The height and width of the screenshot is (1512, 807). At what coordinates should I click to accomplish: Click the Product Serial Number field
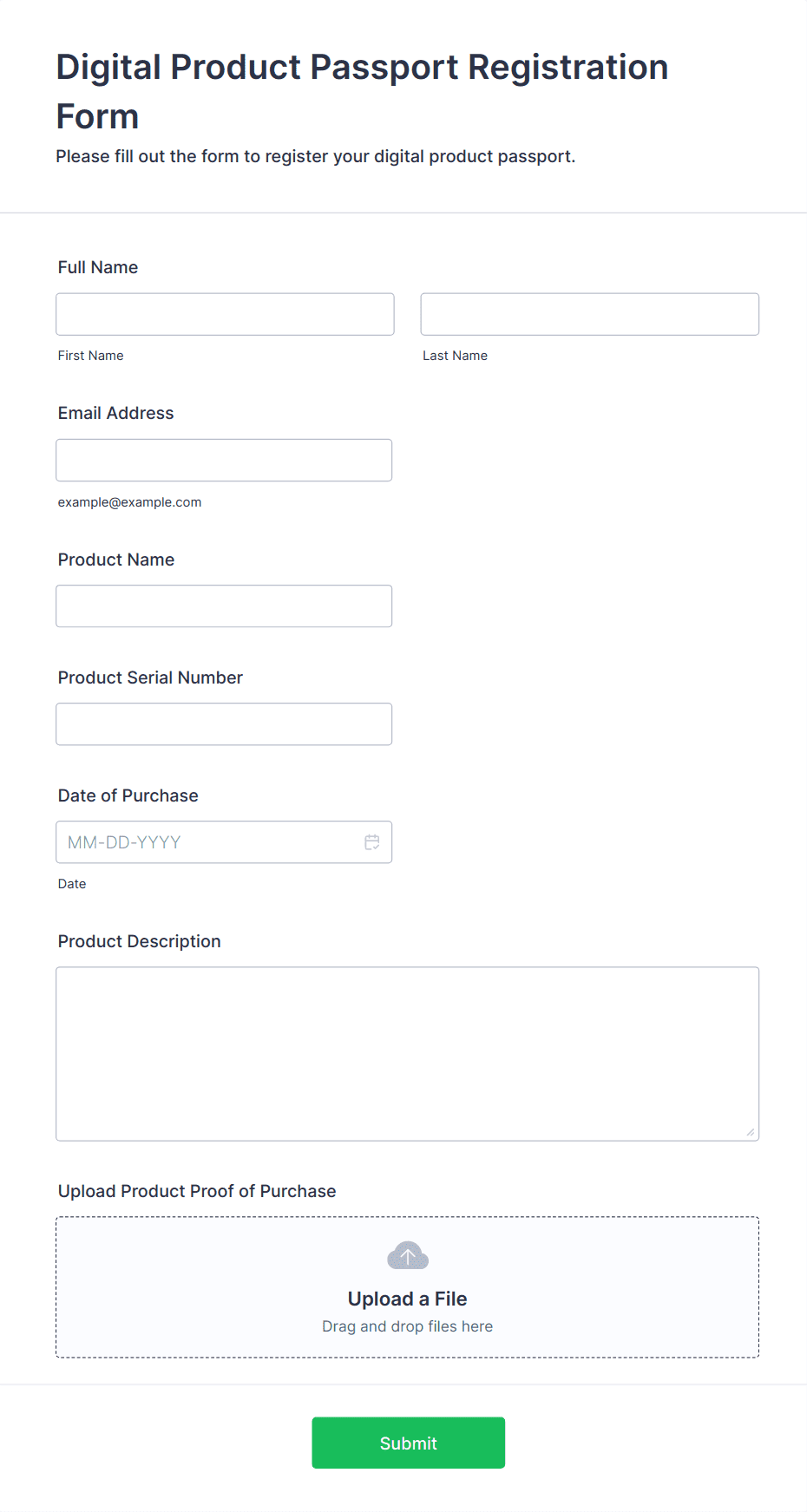point(224,723)
